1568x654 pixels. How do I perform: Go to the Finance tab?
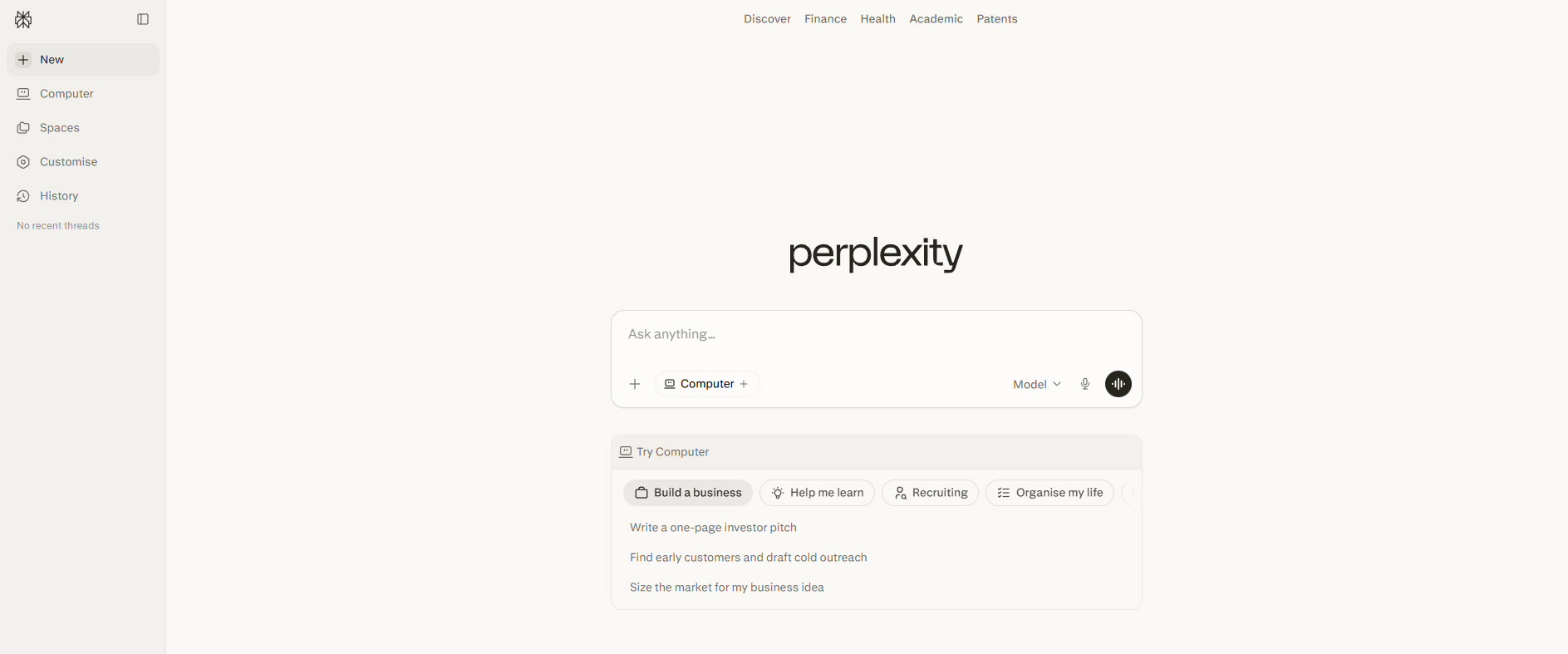point(825,19)
